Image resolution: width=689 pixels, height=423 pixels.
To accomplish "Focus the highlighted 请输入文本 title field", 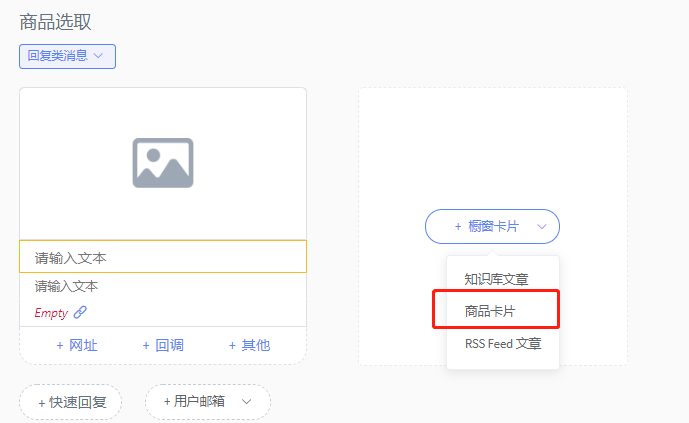I will 162,257.
